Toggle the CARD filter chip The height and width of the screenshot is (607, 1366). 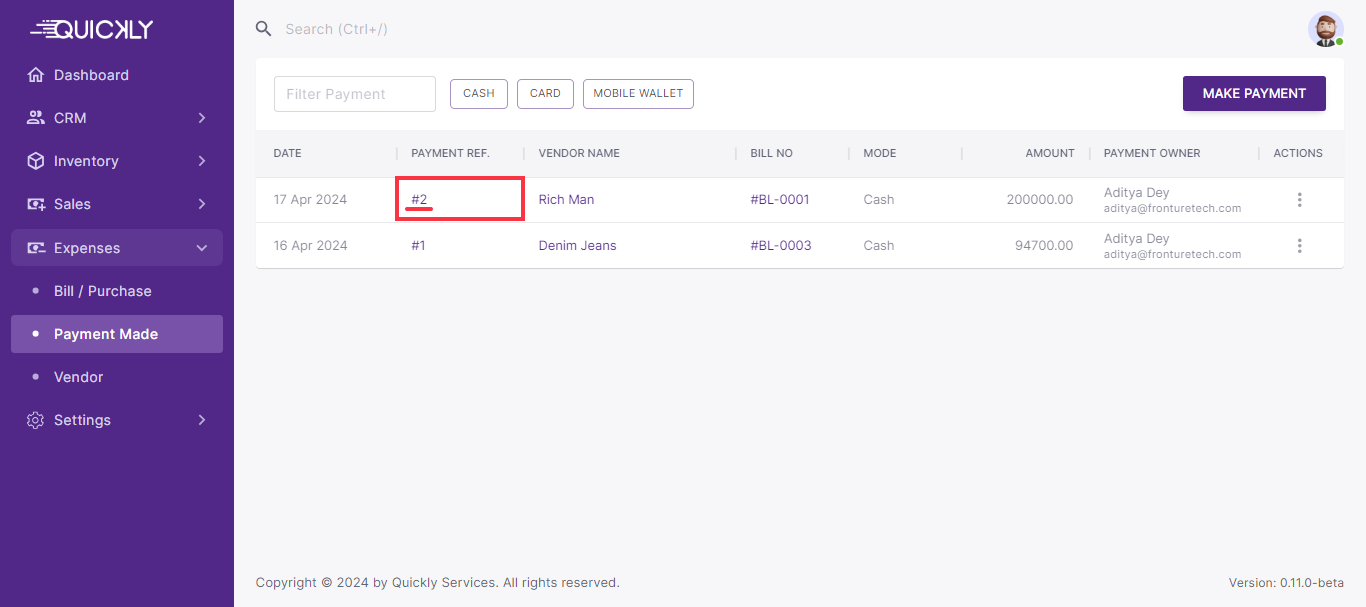545,93
